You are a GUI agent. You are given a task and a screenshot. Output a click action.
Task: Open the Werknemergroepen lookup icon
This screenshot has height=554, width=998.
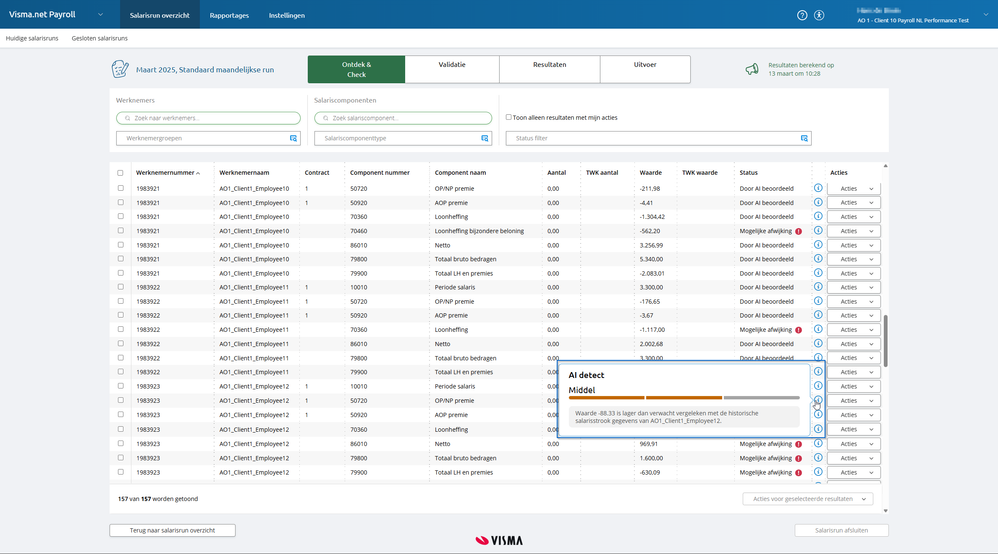293,138
